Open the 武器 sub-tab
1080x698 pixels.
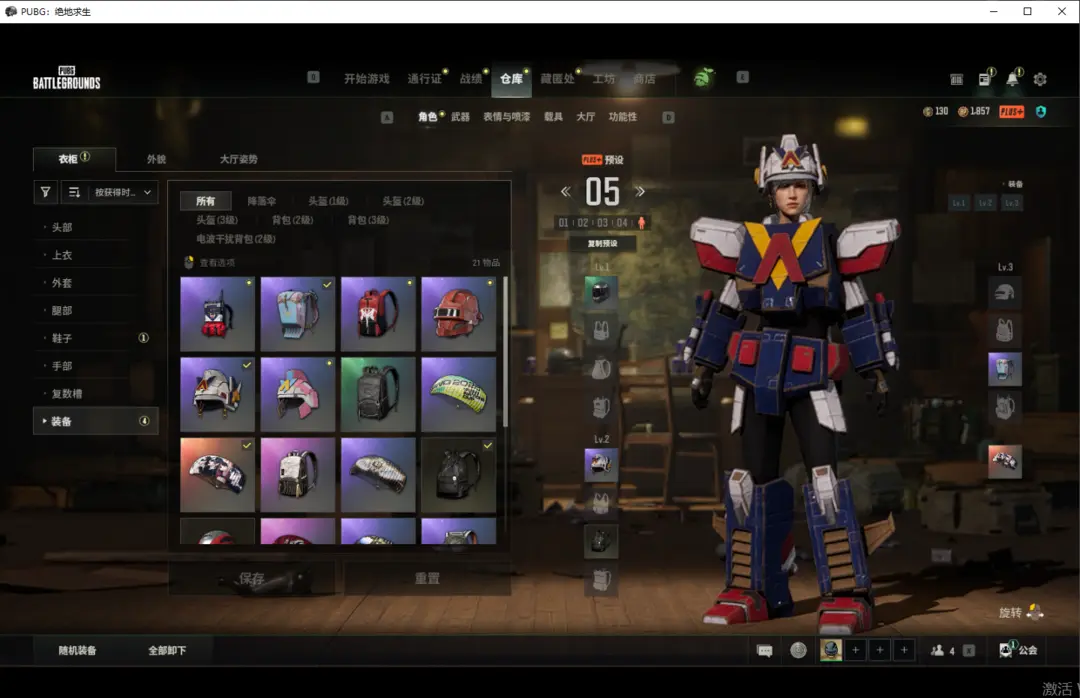(460, 117)
